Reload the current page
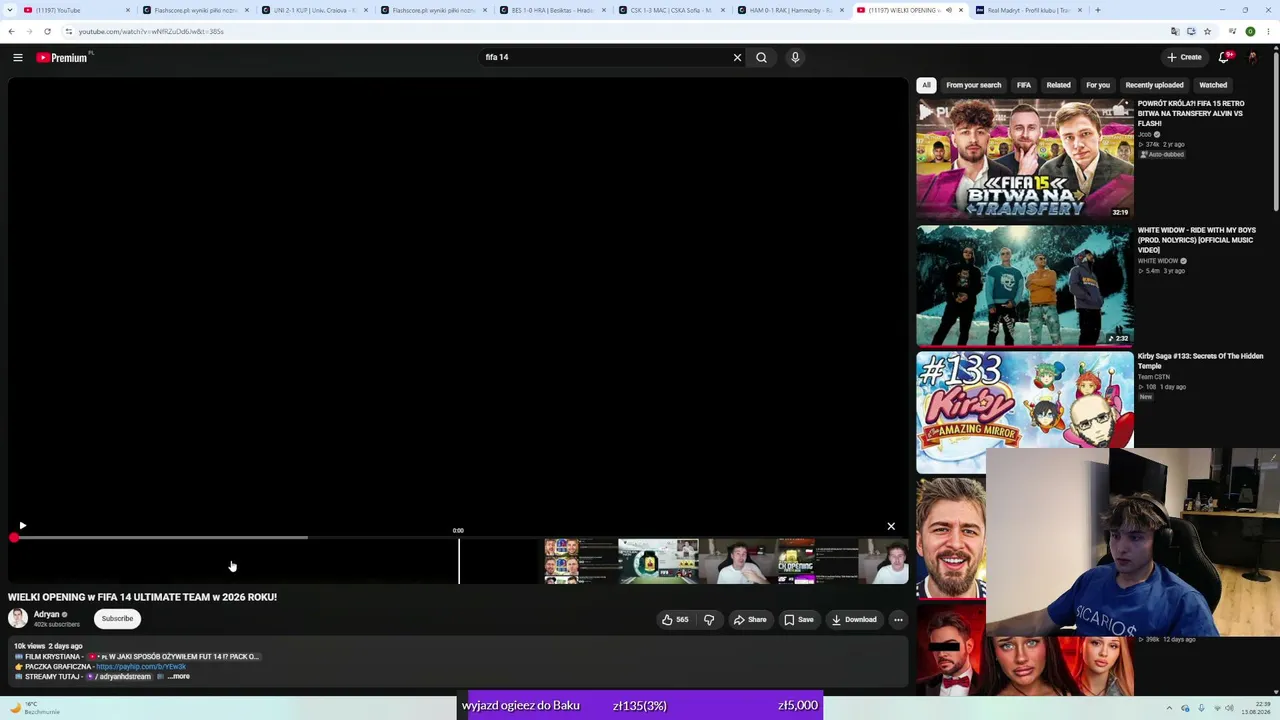Viewport: 1280px width, 720px height. pyautogui.click(x=47, y=31)
